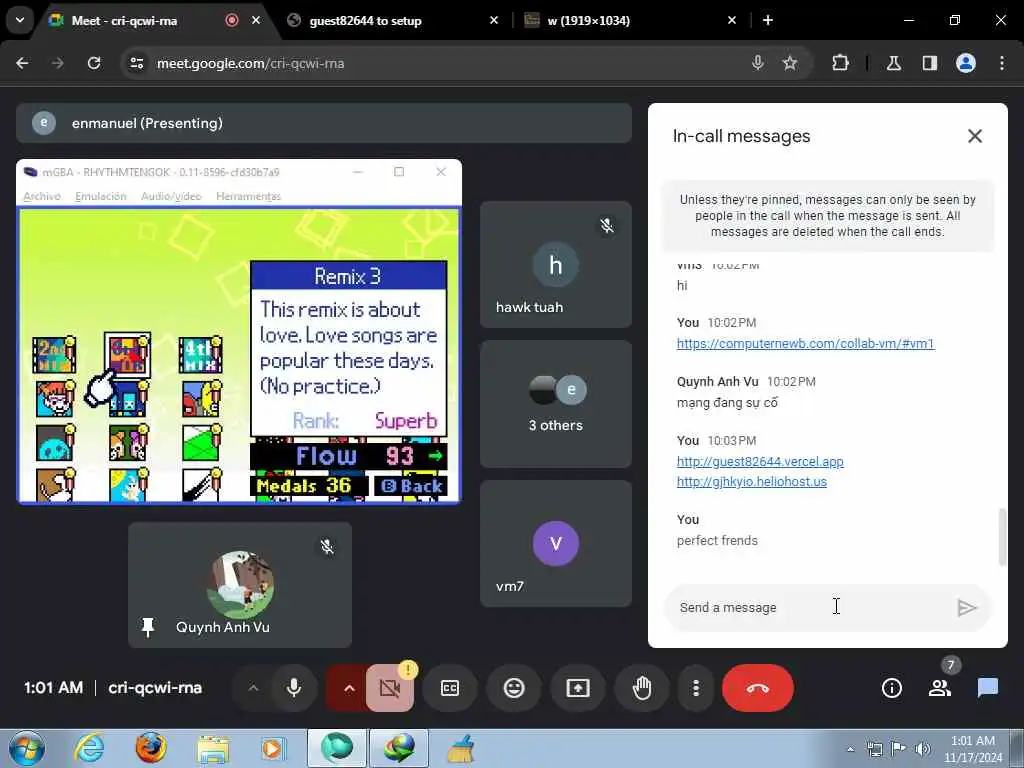The width and height of the screenshot is (1024, 768).
Task: Mute the Meet call microphone
Action: pos(294,688)
